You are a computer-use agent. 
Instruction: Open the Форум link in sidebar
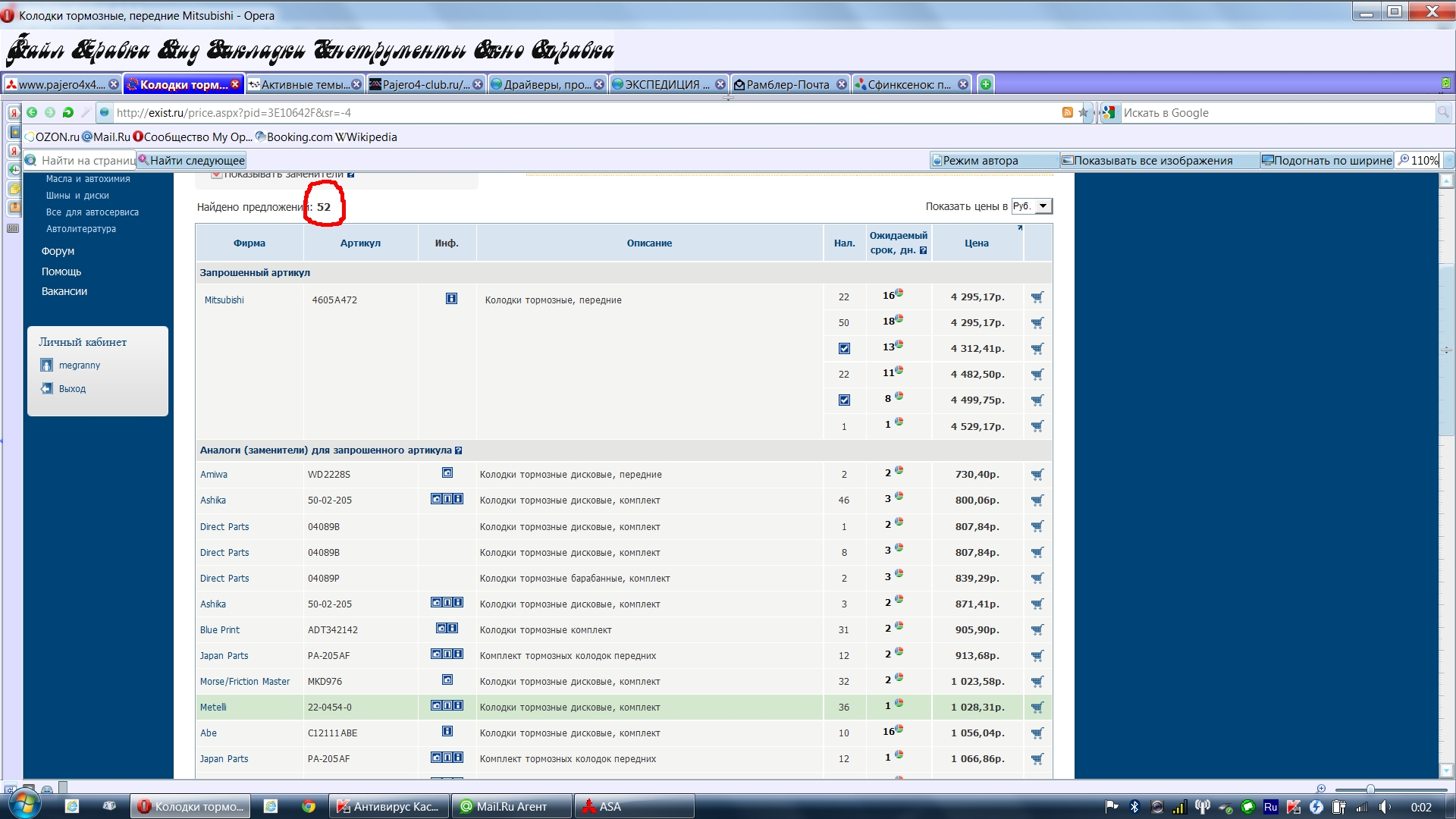point(58,251)
